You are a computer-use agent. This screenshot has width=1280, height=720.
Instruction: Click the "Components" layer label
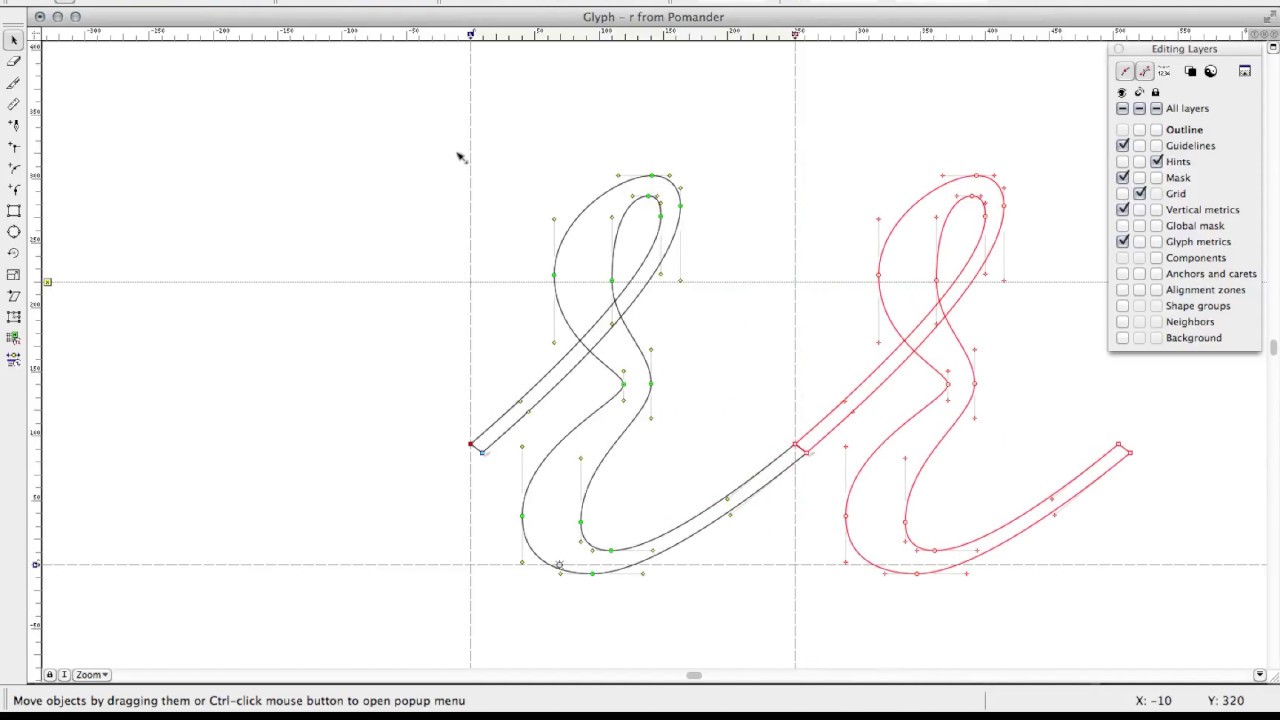click(1195, 258)
